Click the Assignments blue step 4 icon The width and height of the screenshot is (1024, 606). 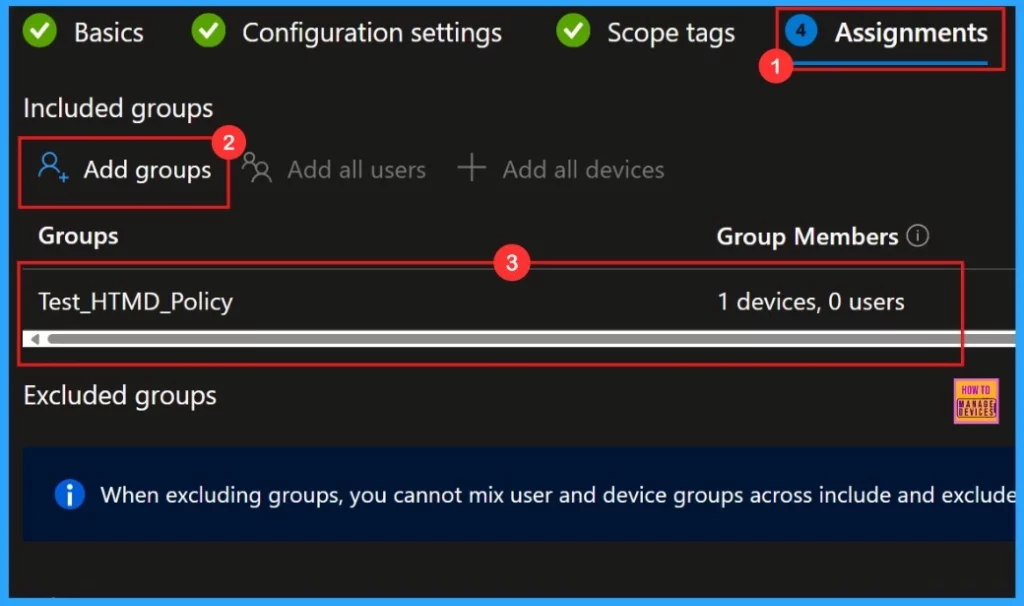point(801,31)
